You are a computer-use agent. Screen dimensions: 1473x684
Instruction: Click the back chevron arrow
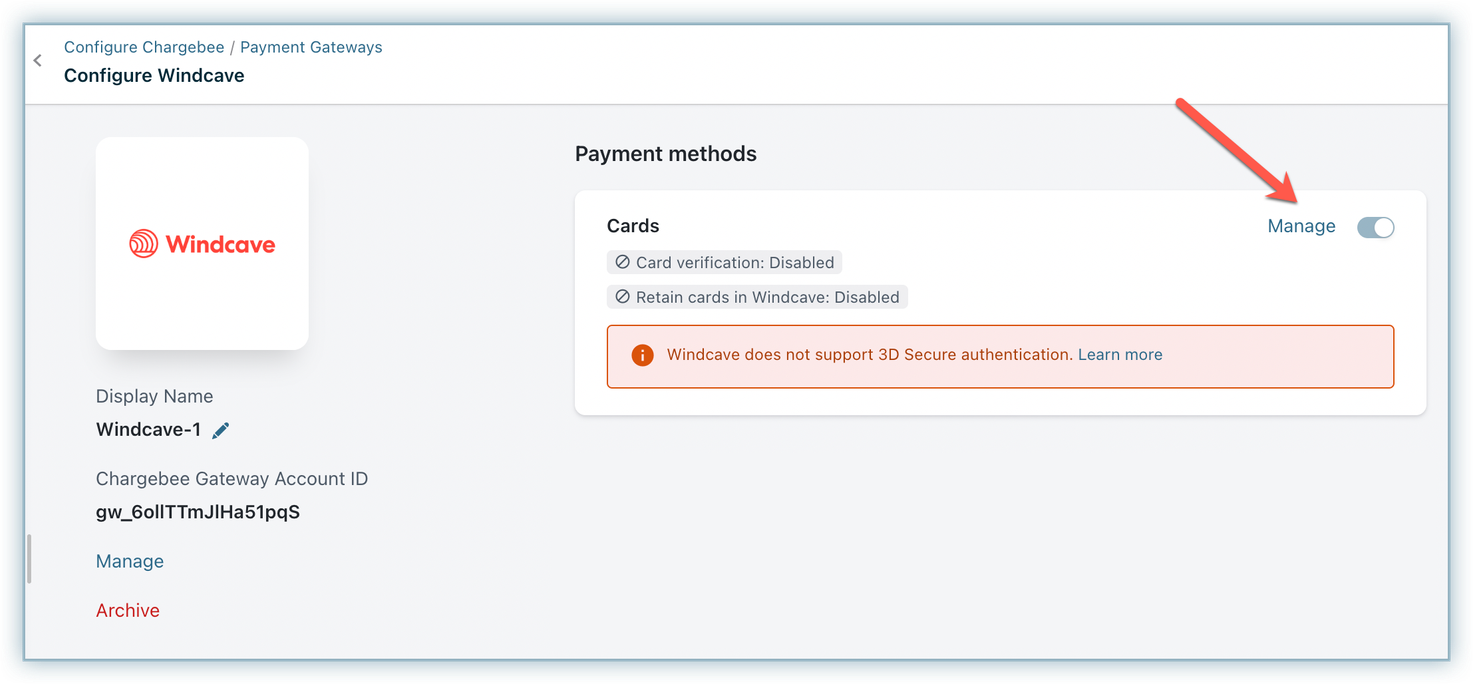click(38, 61)
